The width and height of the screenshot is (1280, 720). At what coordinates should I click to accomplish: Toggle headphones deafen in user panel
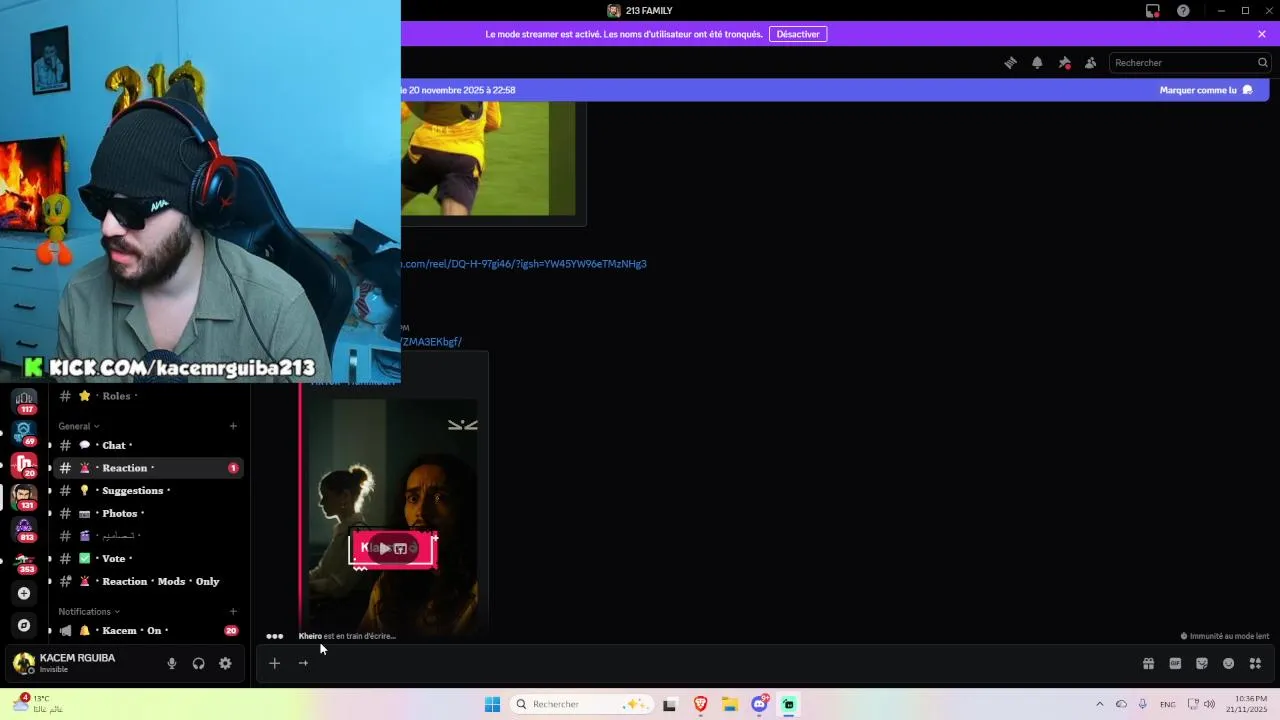pyautogui.click(x=198, y=663)
